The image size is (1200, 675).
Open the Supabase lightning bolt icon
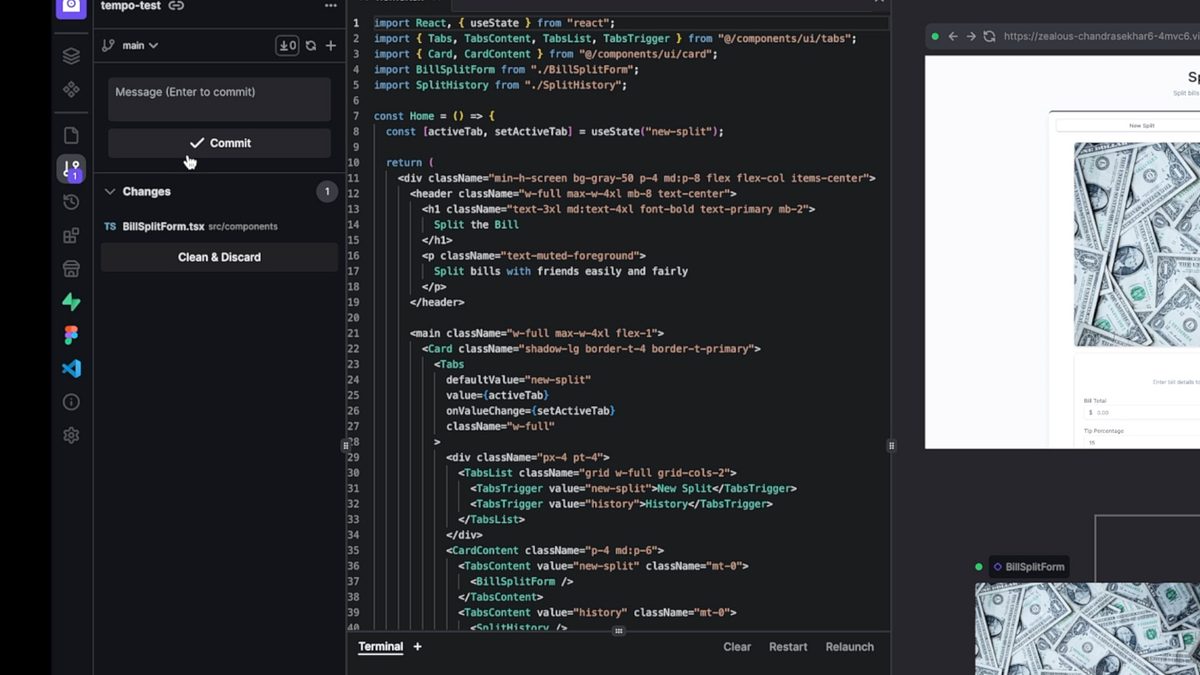click(71, 302)
